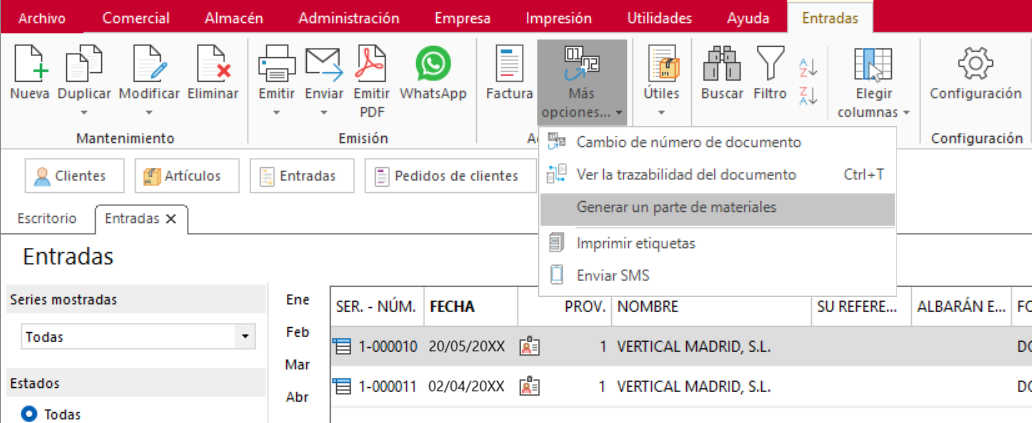
Task: Select date cell 02/04/20XX
Action: point(467,386)
